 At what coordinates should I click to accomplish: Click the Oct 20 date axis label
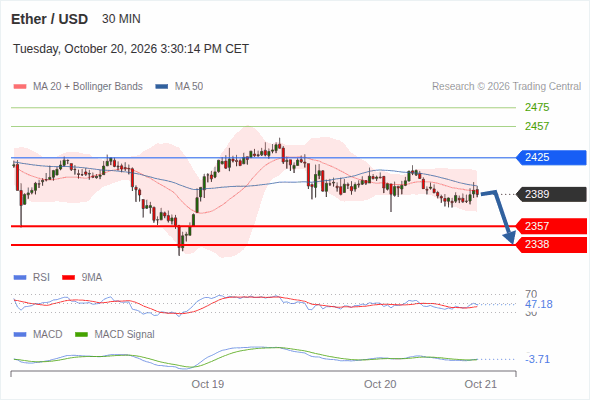point(380,384)
